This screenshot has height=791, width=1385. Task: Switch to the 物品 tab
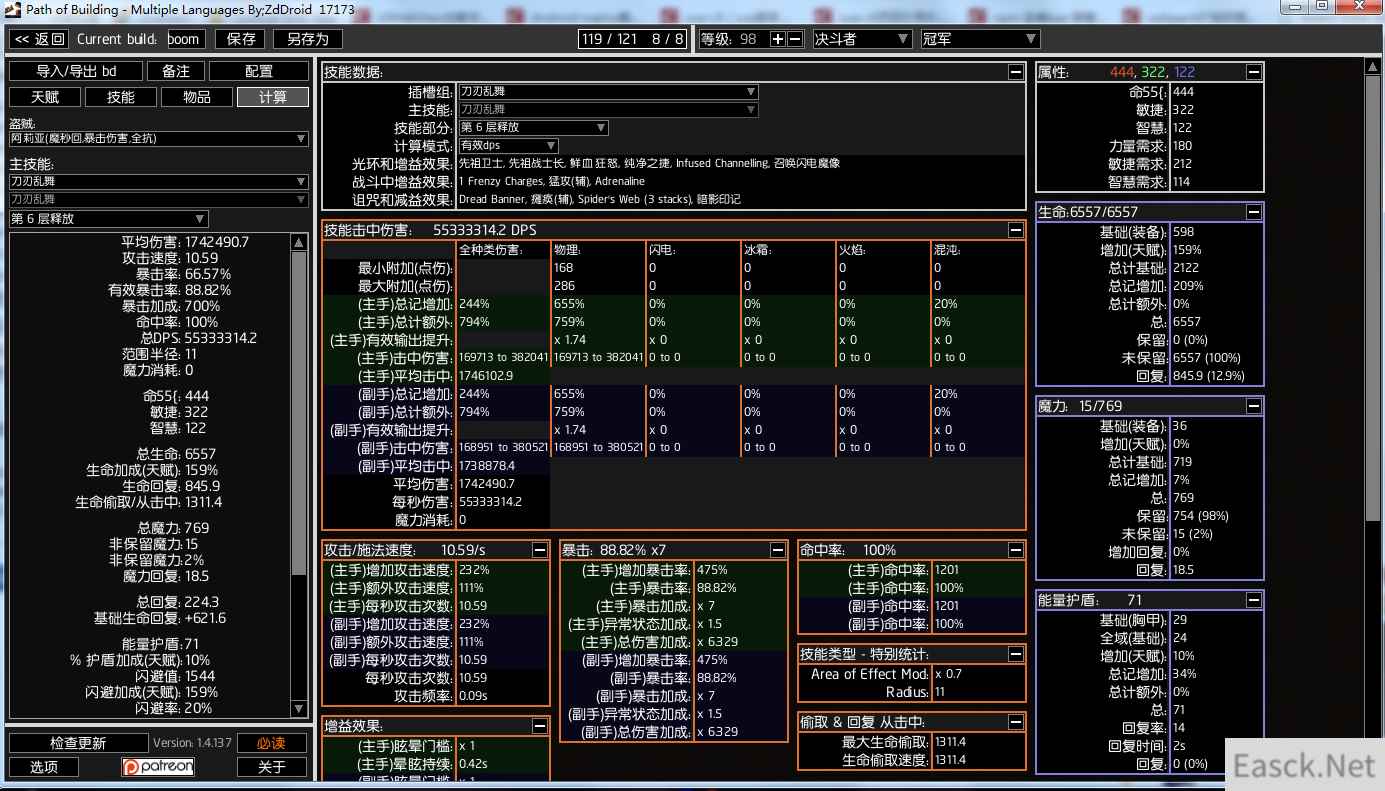tap(197, 97)
